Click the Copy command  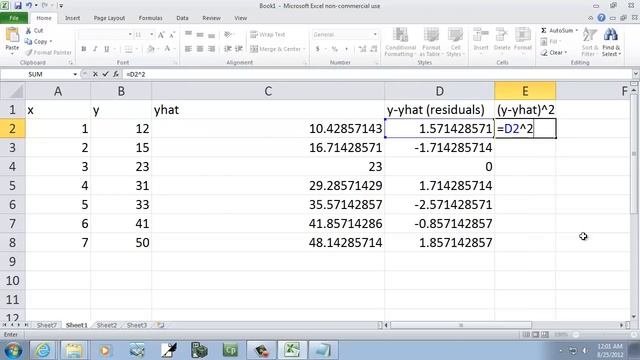[x=36, y=42]
